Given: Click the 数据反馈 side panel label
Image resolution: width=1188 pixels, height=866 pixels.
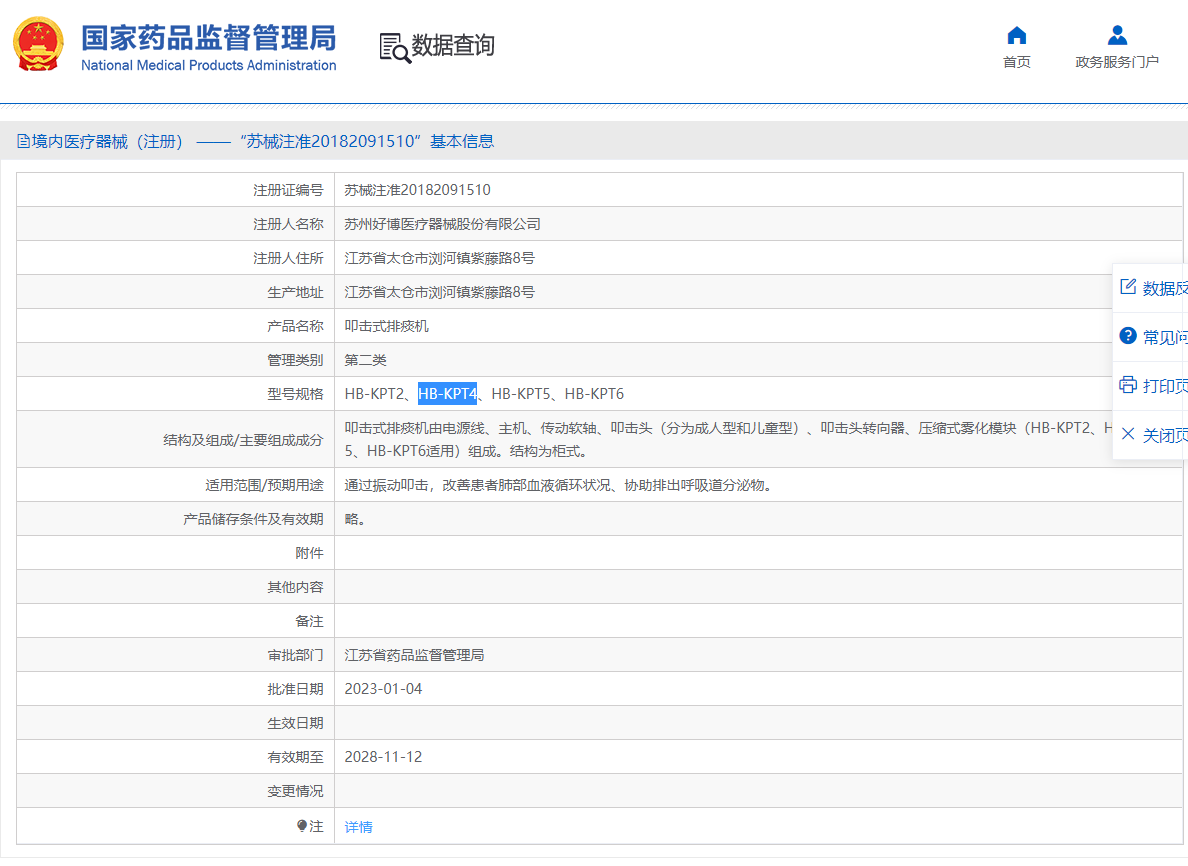Looking at the screenshot, I should click(1165, 288).
